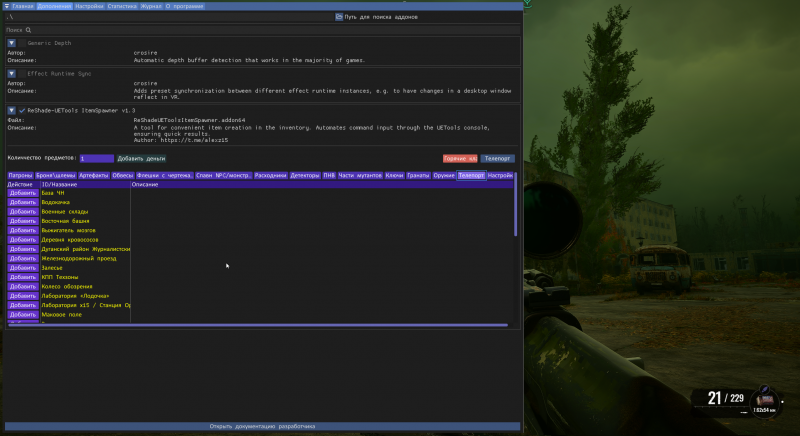Click the red Горячие кл. button
Image resolution: width=800 pixels, height=436 pixels.
[460, 159]
